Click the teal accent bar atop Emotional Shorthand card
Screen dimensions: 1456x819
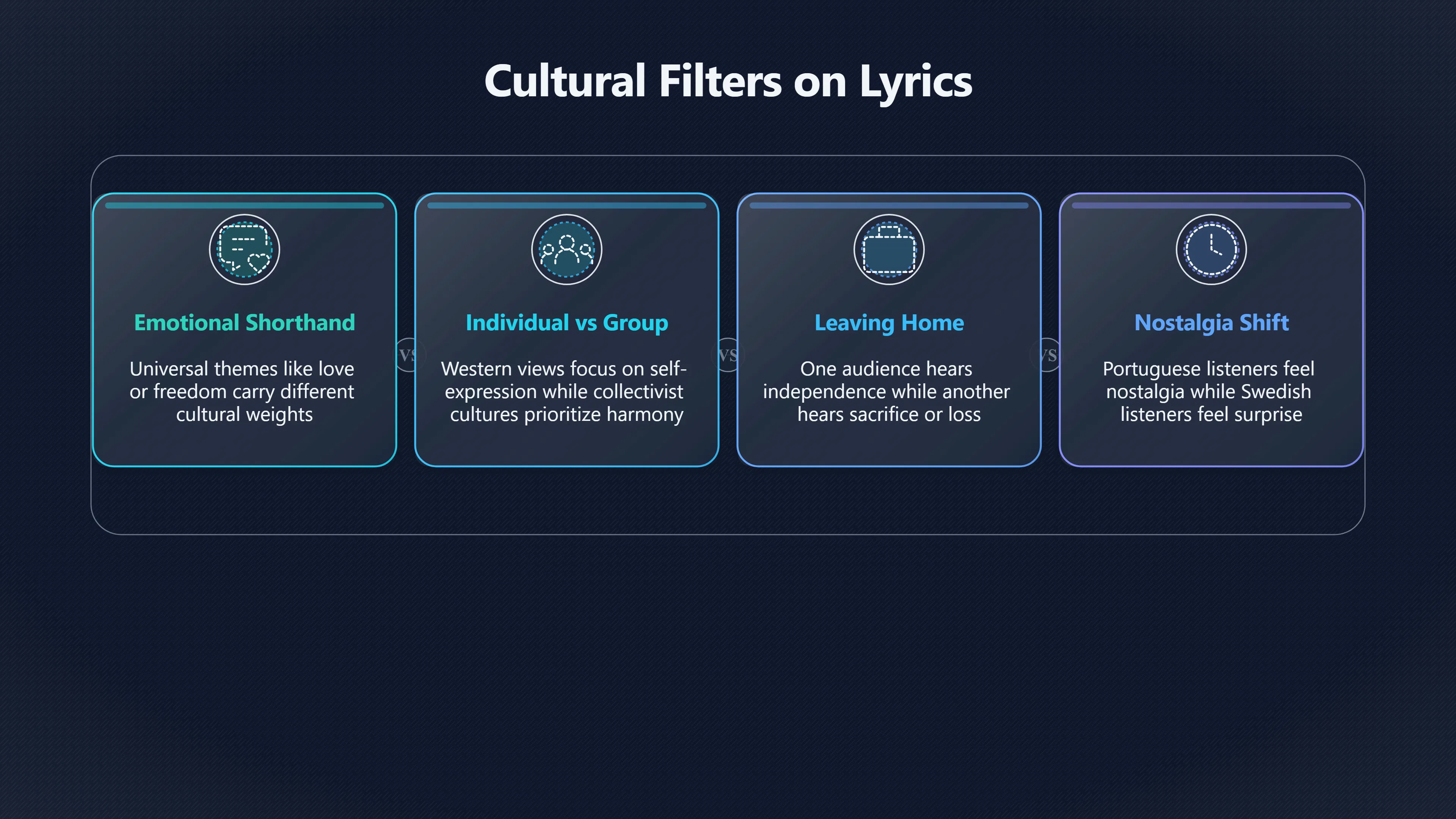pyautogui.click(x=244, y=205)
